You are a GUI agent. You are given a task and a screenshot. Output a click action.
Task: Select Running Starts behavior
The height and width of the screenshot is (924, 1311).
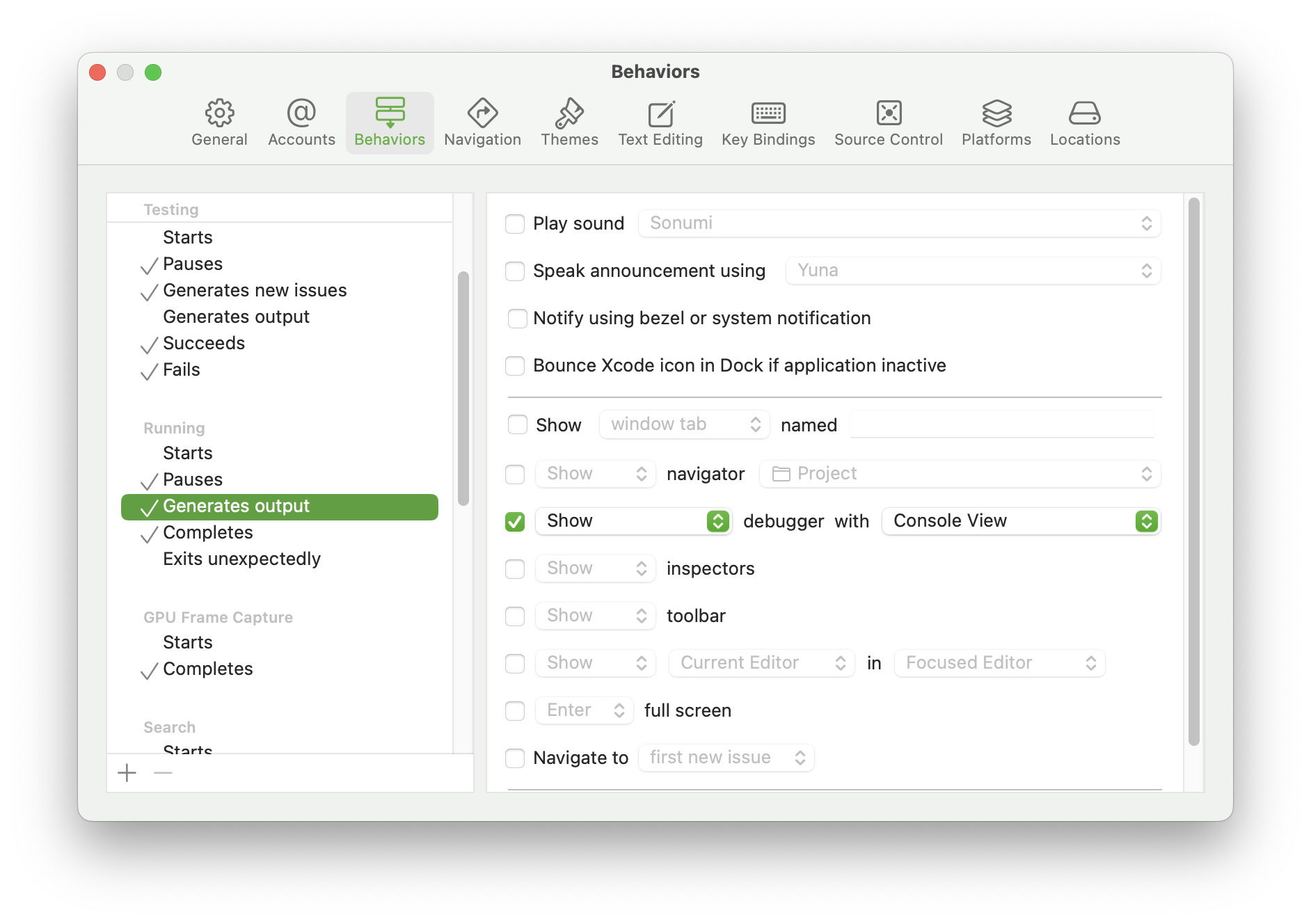[x=280, y=453]
